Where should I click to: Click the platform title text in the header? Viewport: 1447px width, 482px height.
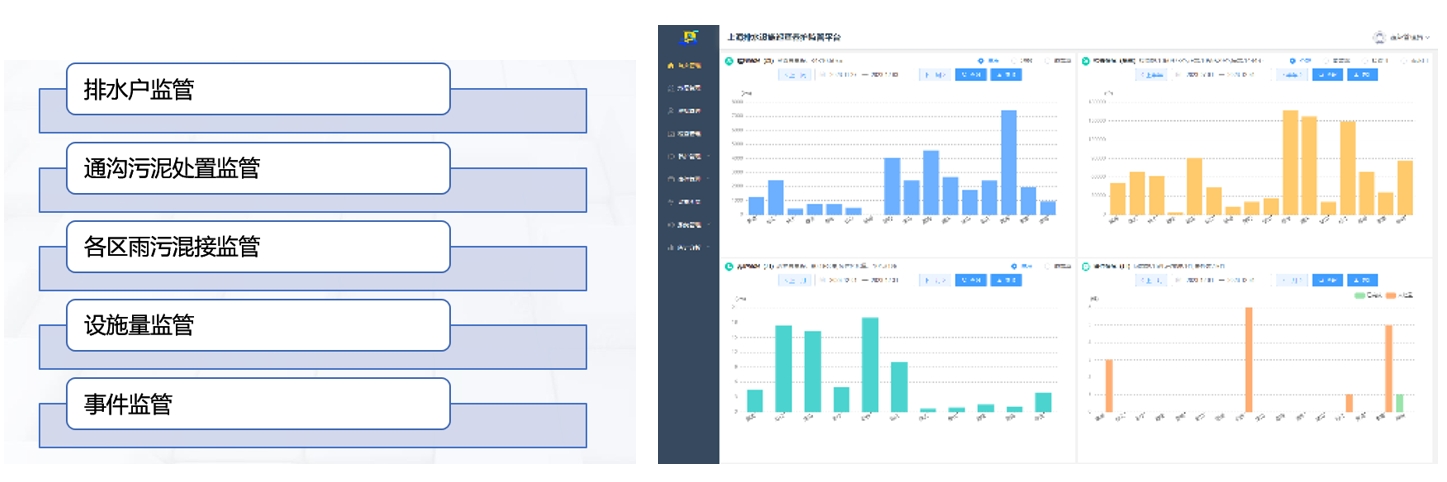point(784,37)
